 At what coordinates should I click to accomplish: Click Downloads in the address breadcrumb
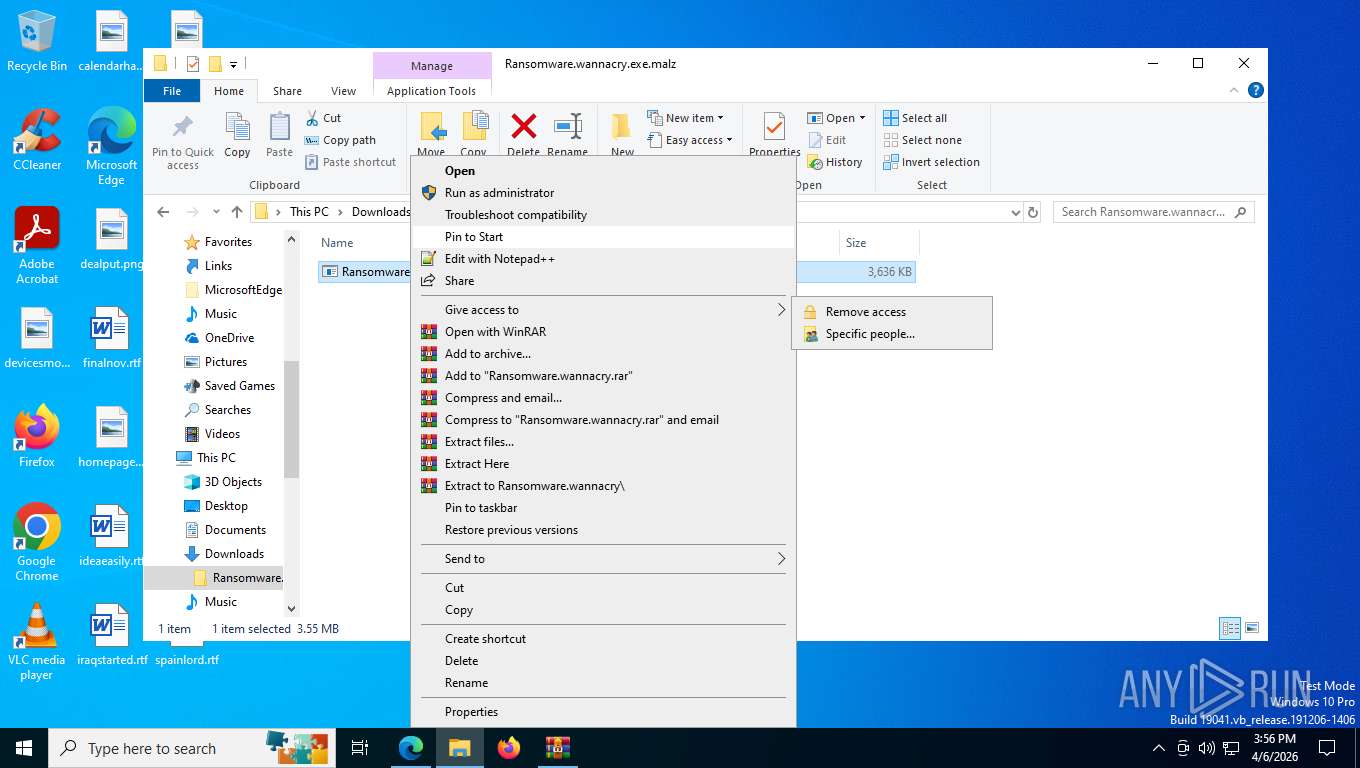tap(381, 212)
